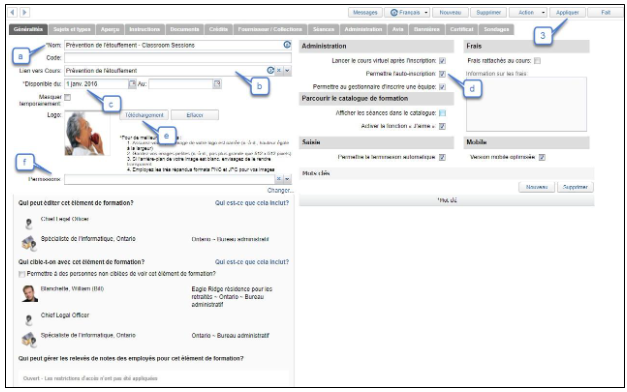Click Appliquer to apply changes
The width and height of the screenshot is (627, 392).
tap(567, 13)
